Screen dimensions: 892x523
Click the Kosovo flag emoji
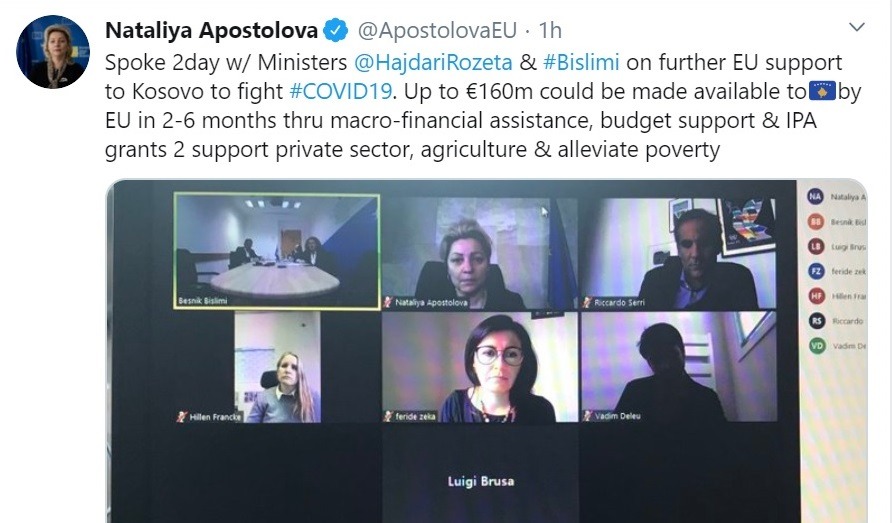(x=822, y=91)
